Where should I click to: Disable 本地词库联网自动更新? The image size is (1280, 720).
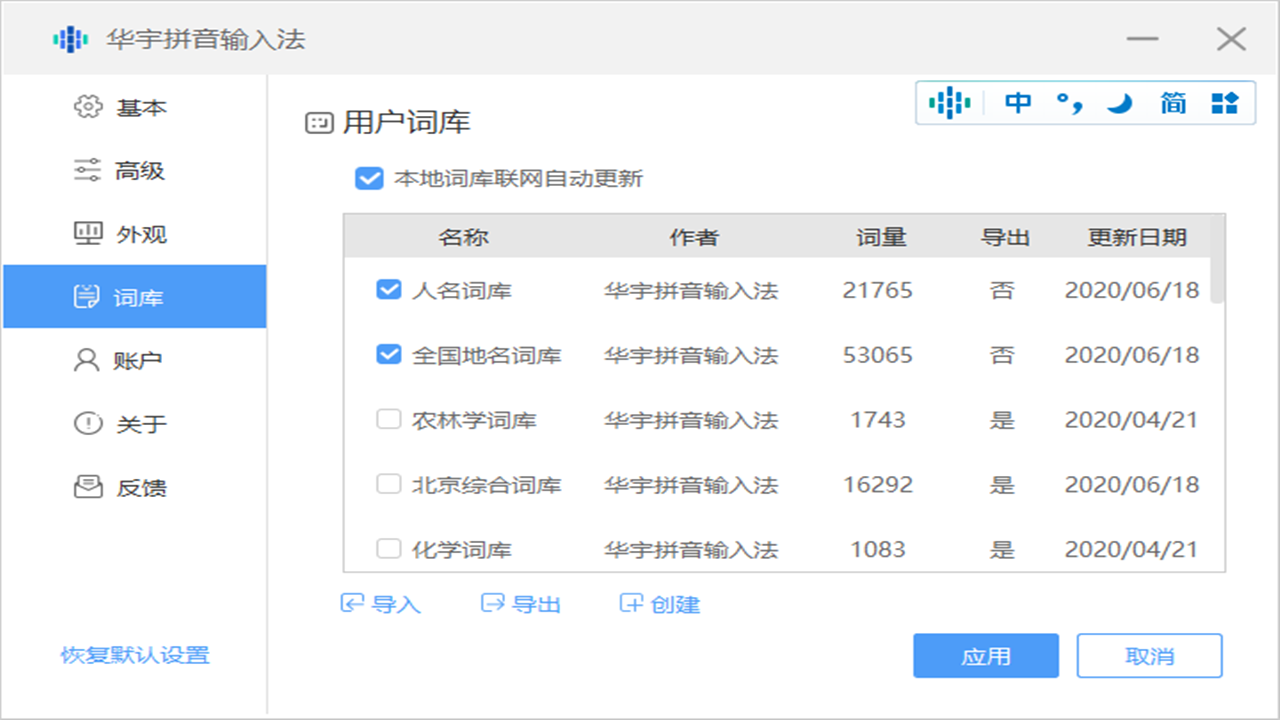(371, 178)
